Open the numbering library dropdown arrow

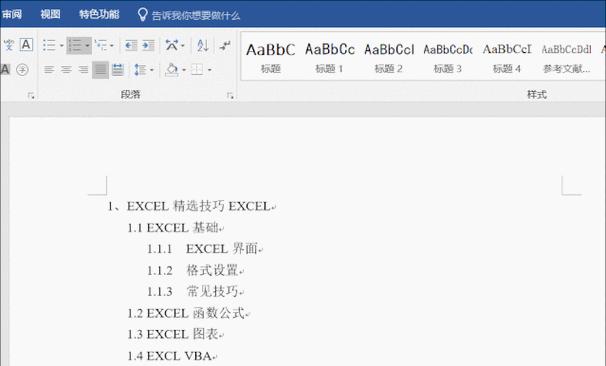87,46
